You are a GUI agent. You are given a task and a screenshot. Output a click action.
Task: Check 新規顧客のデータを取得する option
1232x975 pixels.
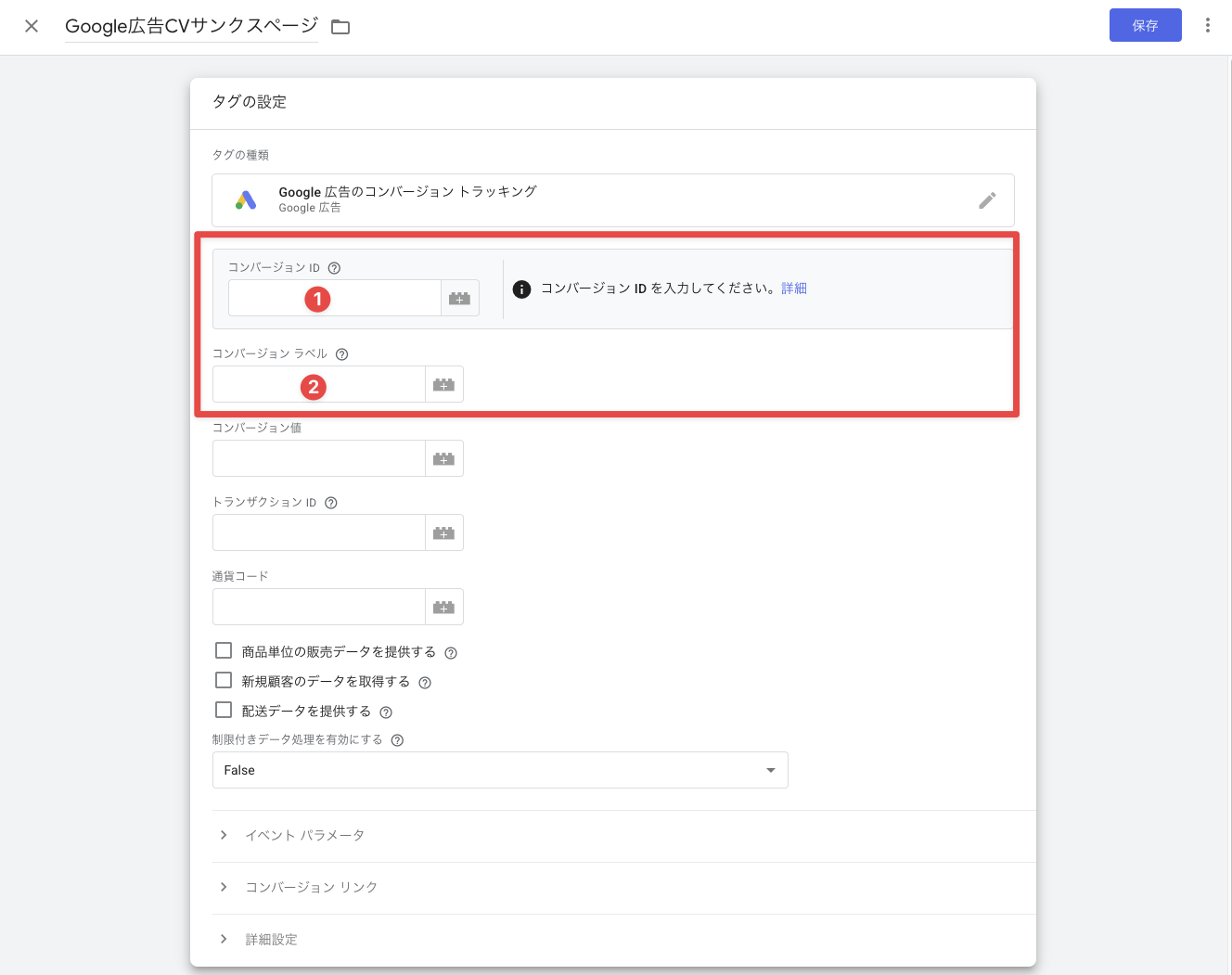[x=224, y=680]
